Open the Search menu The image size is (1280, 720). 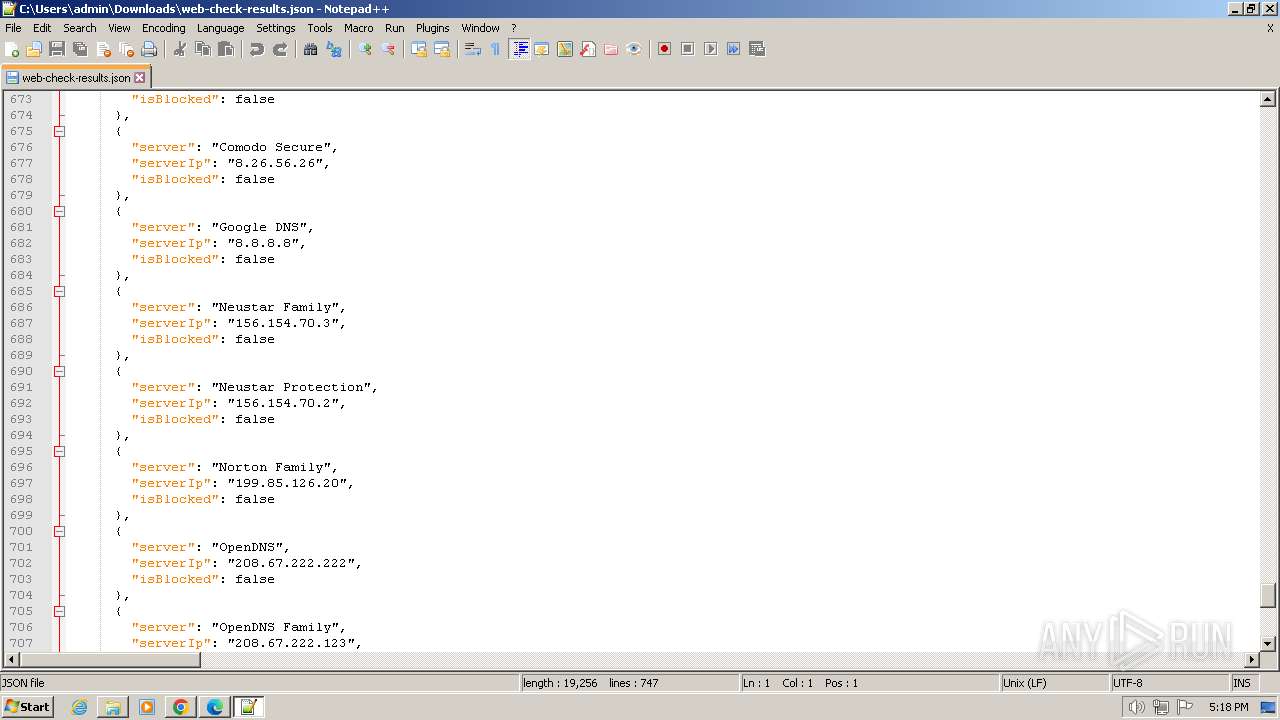[x=80, y=28]
